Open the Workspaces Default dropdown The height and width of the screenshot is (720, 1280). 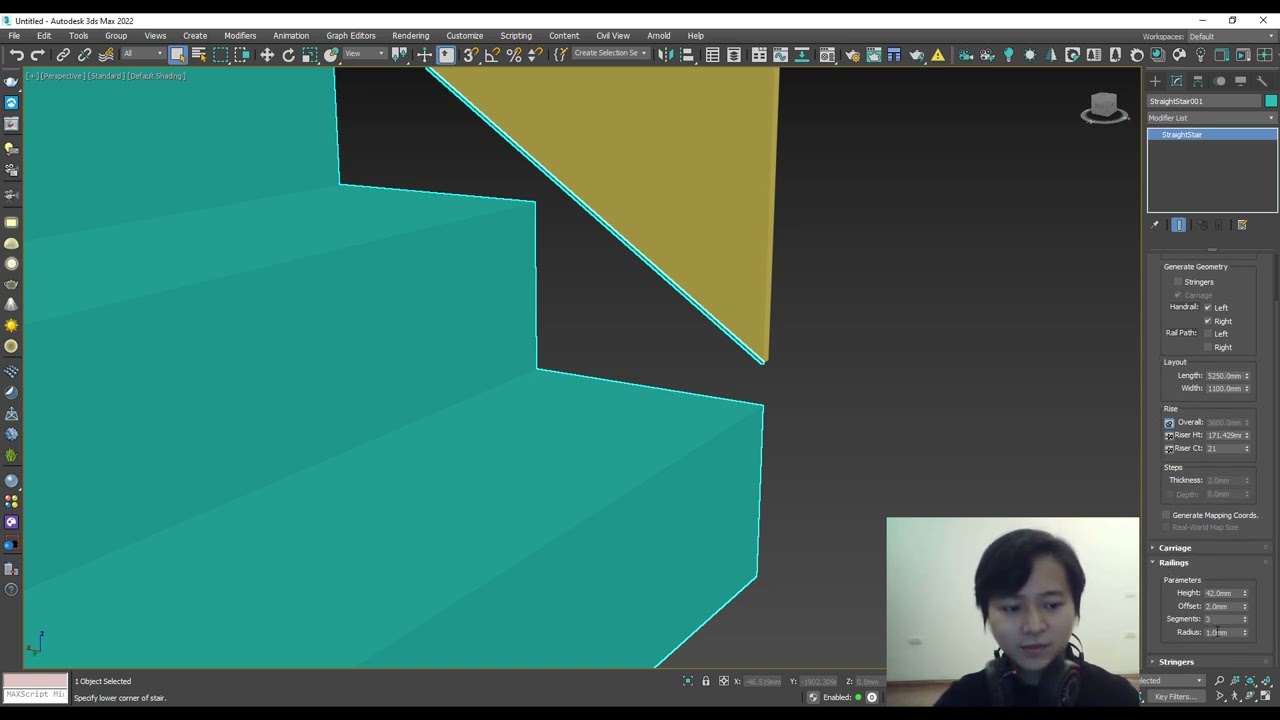coord(1231,37)
